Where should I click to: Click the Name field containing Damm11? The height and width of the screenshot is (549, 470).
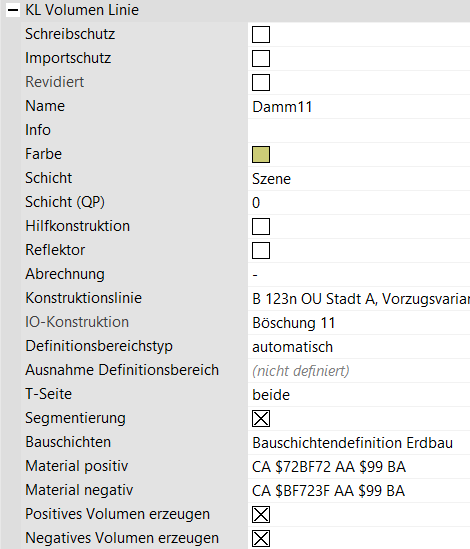[359, 107]
